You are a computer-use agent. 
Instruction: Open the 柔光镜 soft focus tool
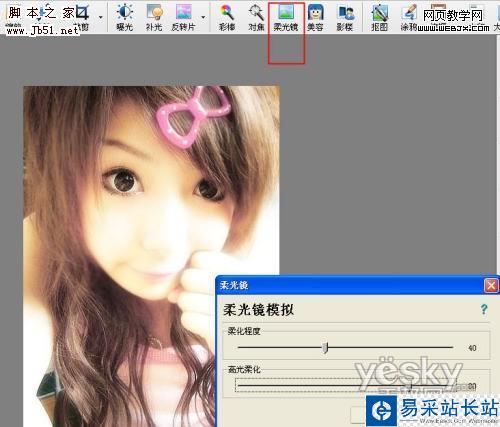click(286, 17)
